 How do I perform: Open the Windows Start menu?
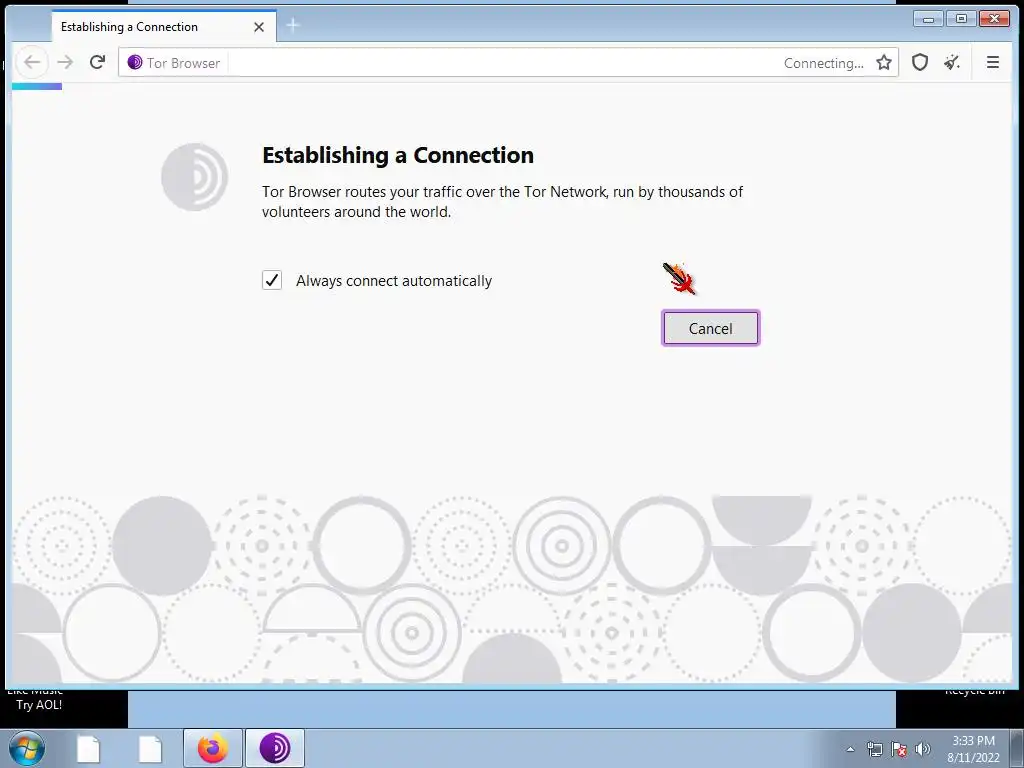coord(27,748)
